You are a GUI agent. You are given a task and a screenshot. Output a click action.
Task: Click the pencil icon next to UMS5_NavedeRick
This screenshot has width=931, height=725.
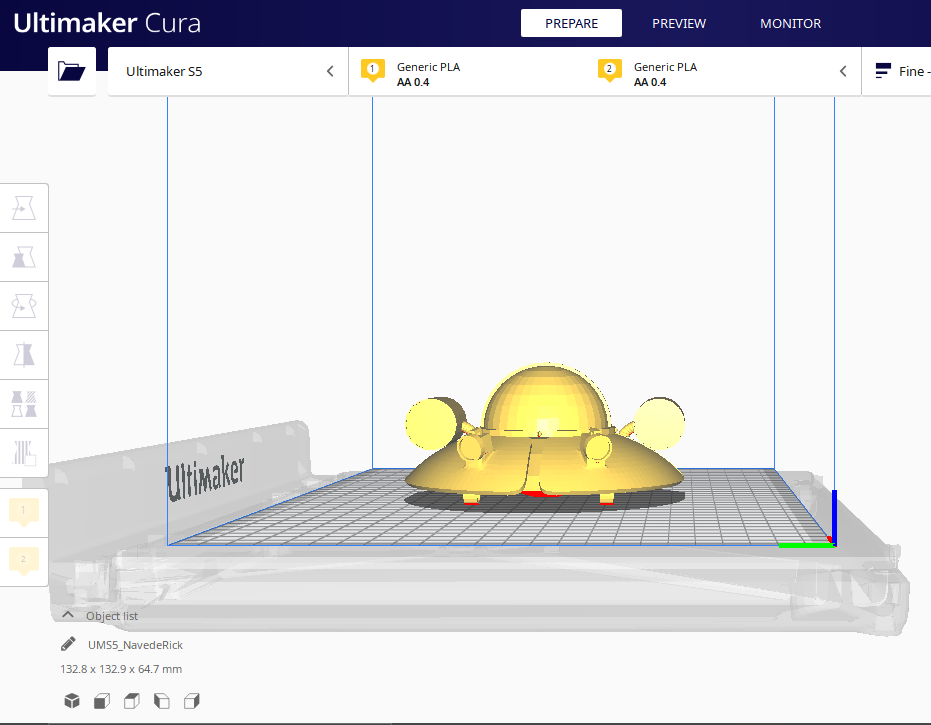68,644
